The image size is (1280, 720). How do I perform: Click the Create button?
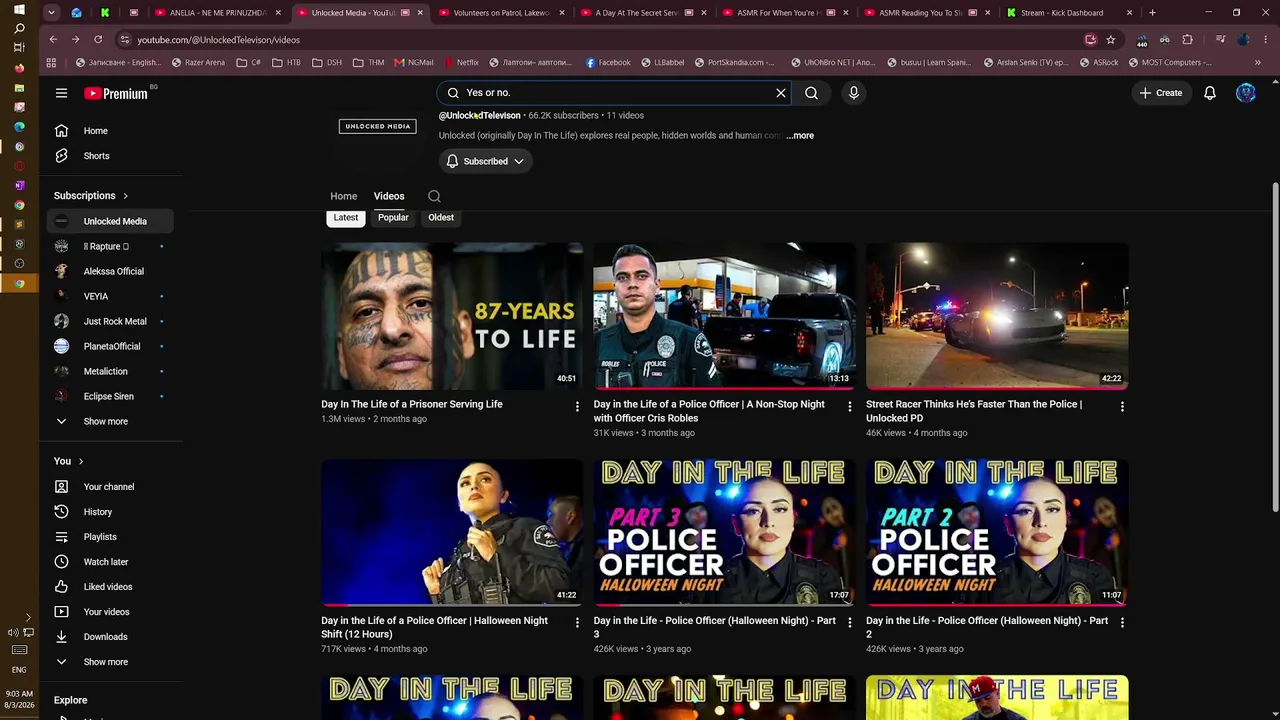coord(1161,93)
